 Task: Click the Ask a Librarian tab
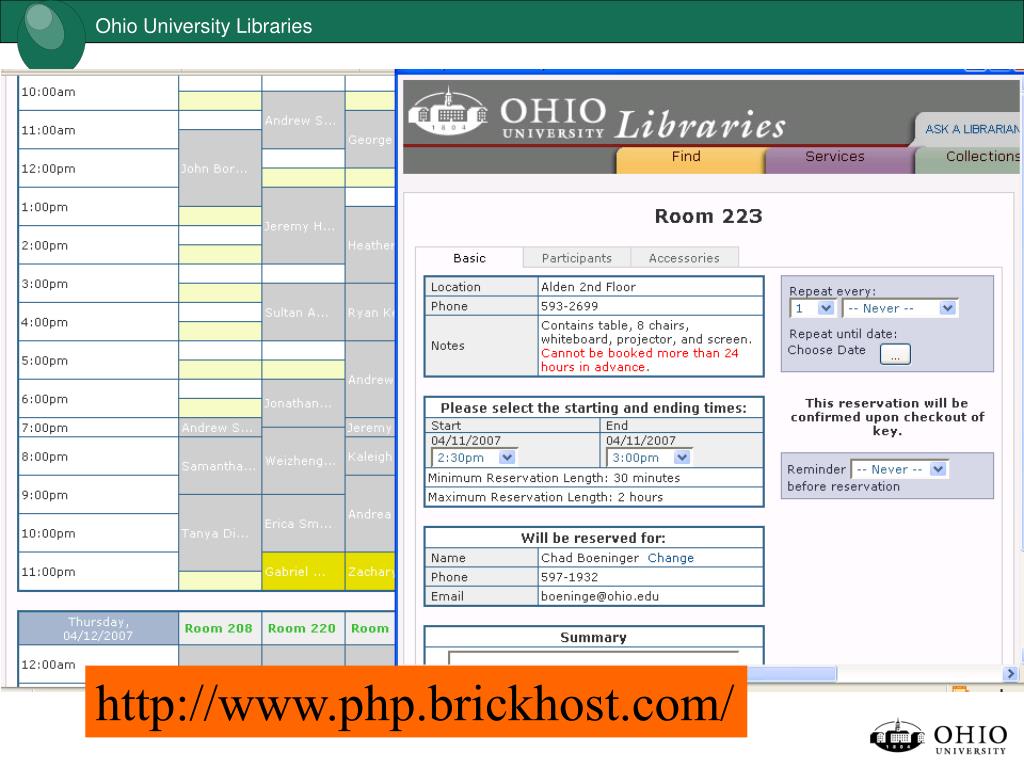(x=968, y=129)
